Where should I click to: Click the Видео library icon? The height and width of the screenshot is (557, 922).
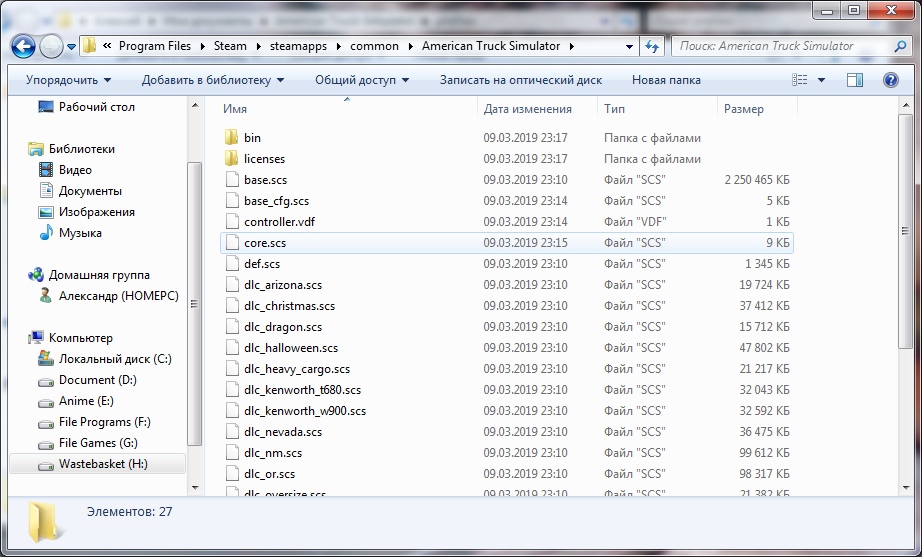point(46,170)
